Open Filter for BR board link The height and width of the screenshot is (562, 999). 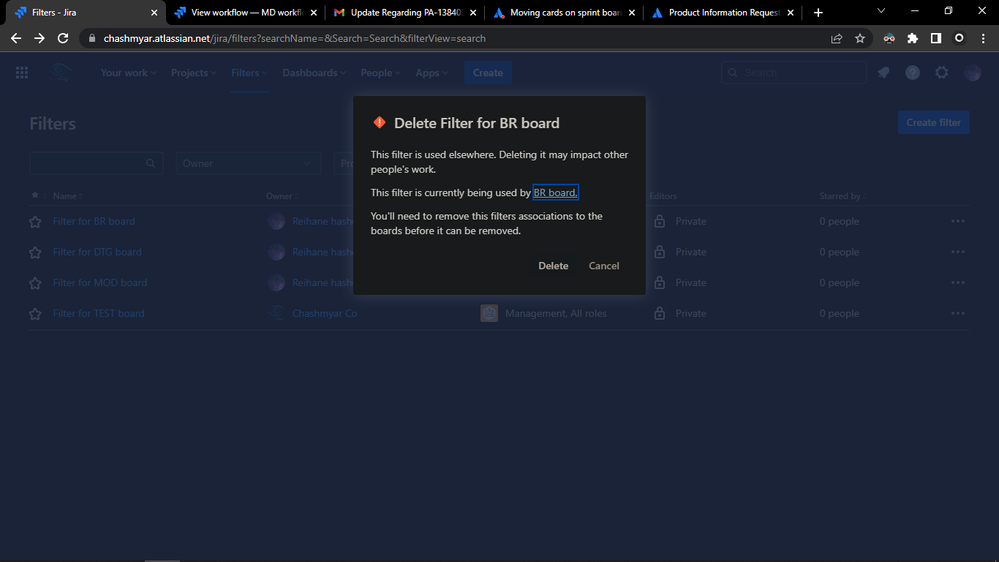click(x=94, y=221)
